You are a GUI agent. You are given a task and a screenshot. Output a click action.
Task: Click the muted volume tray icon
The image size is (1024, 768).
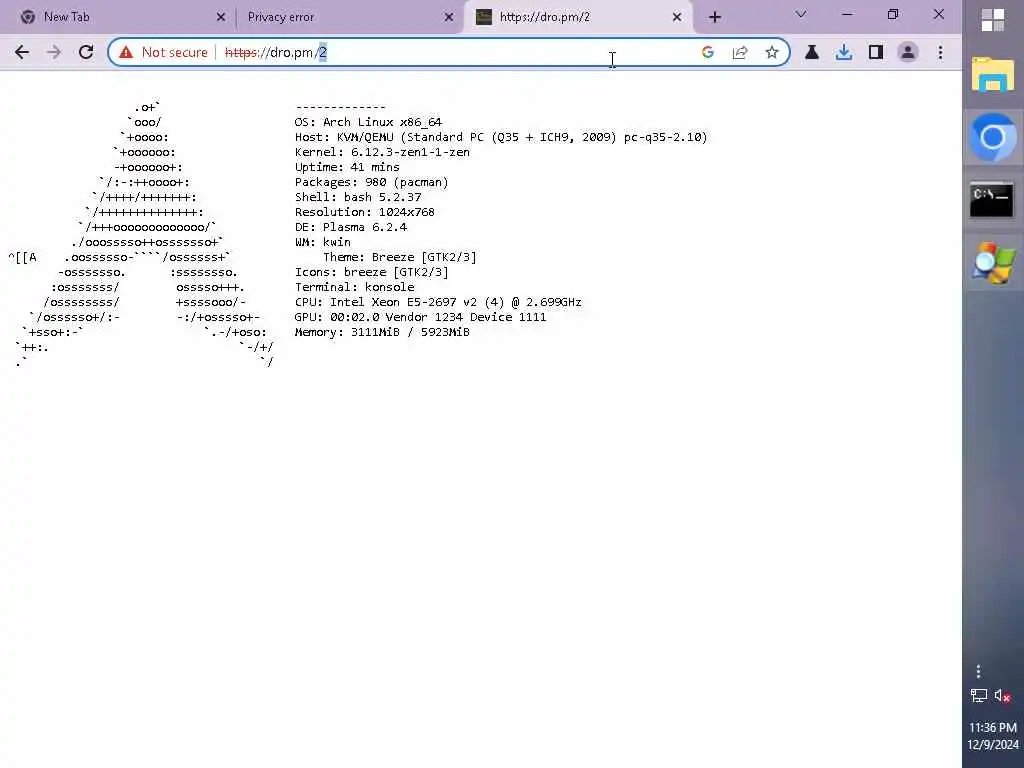(x=1002, y=696)
